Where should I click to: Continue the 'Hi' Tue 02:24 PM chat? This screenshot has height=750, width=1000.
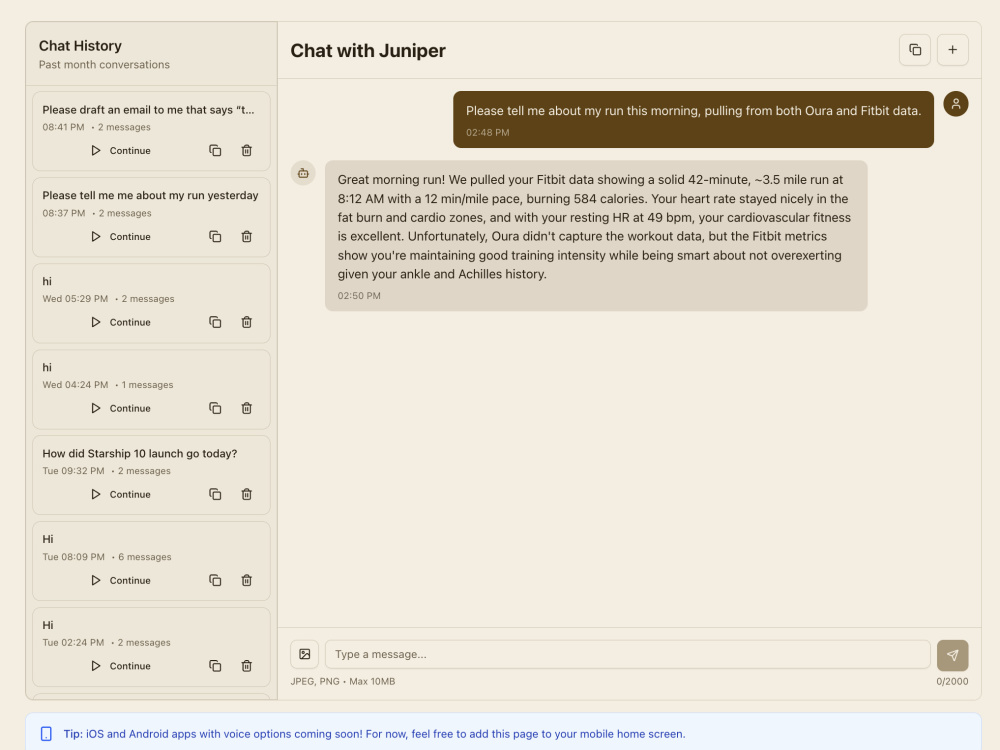click(x=121, y=666)
